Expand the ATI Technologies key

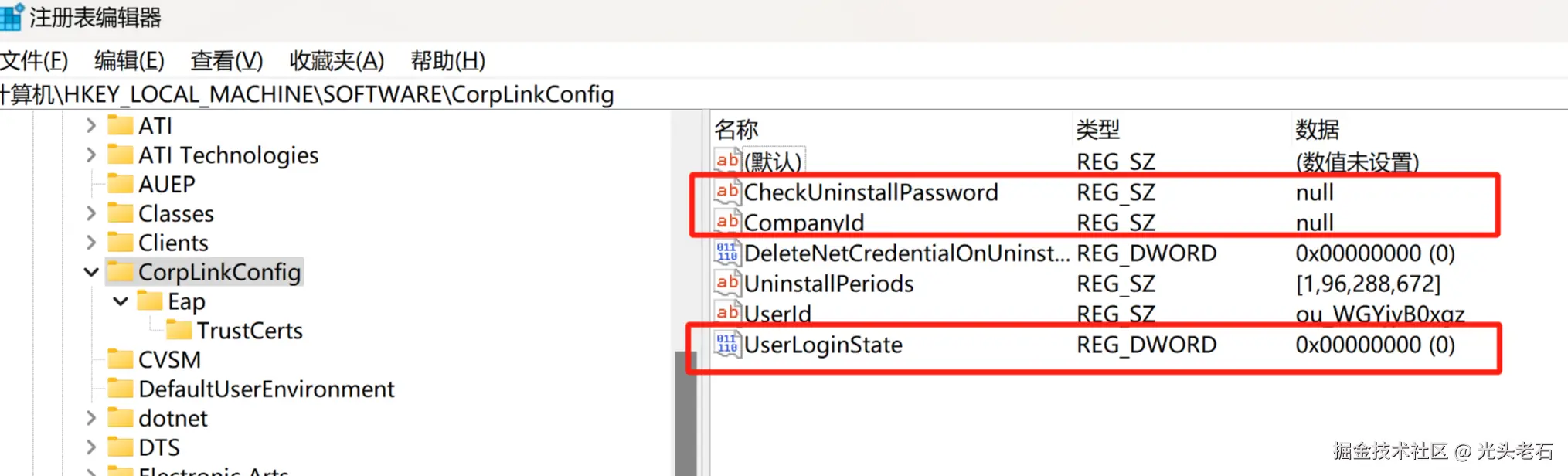tap(91, 155)
